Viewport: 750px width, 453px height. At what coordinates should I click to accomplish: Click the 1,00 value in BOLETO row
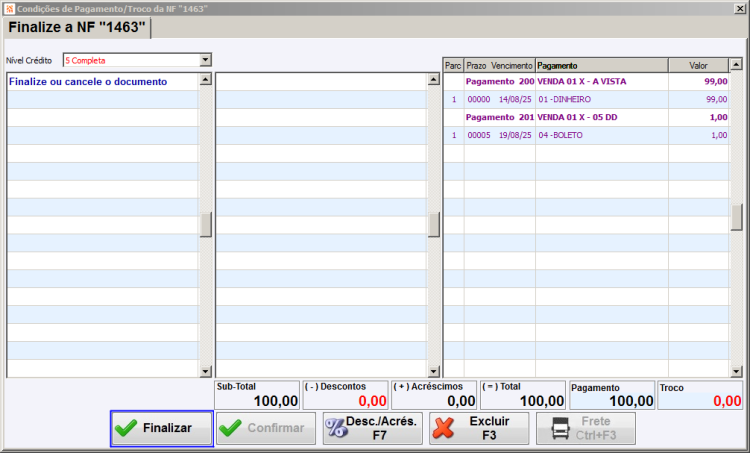click(719, 135)
